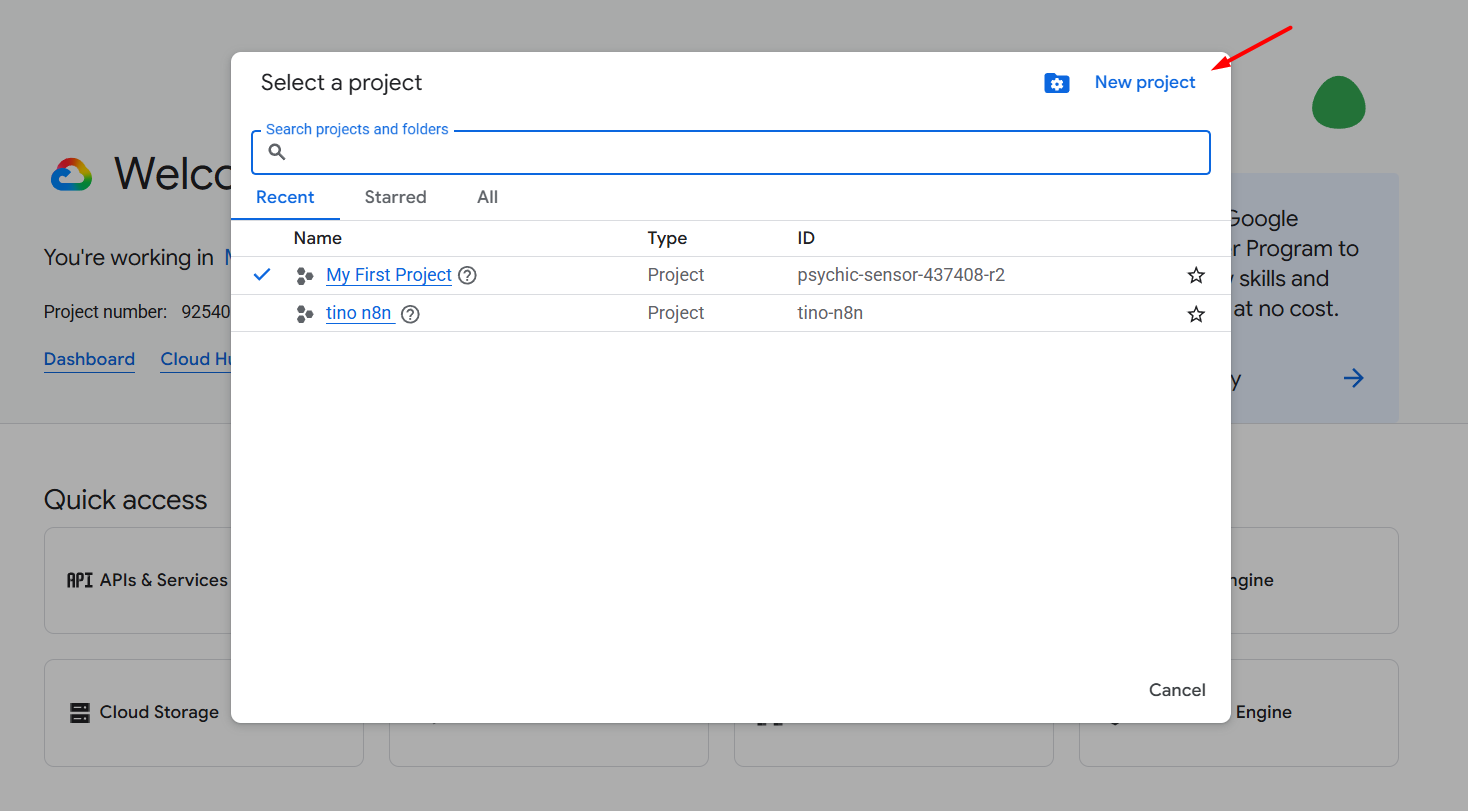Show help for tino n8n project

point(410,314)
